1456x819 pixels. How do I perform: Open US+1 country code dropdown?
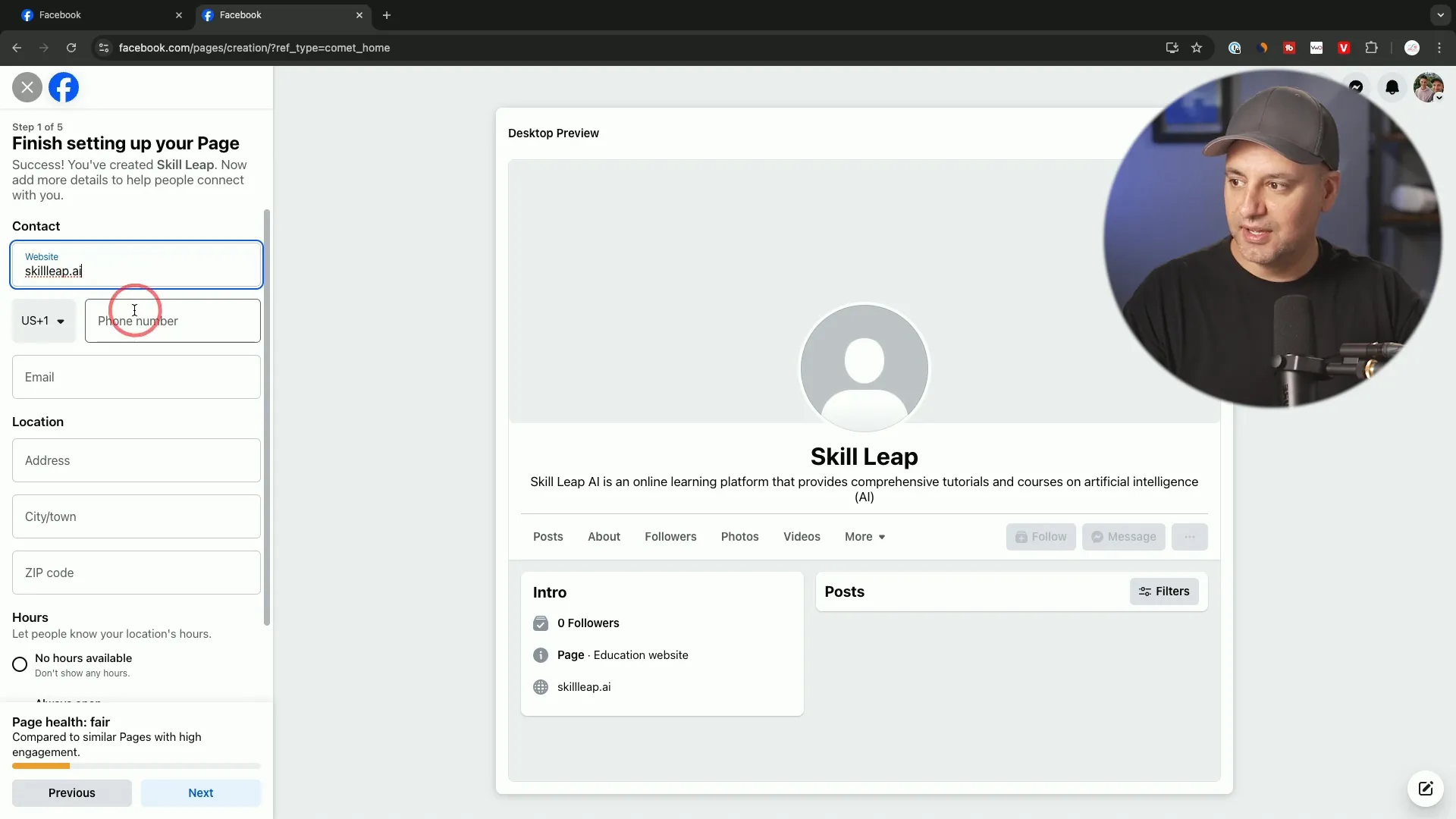pos(43,321)
